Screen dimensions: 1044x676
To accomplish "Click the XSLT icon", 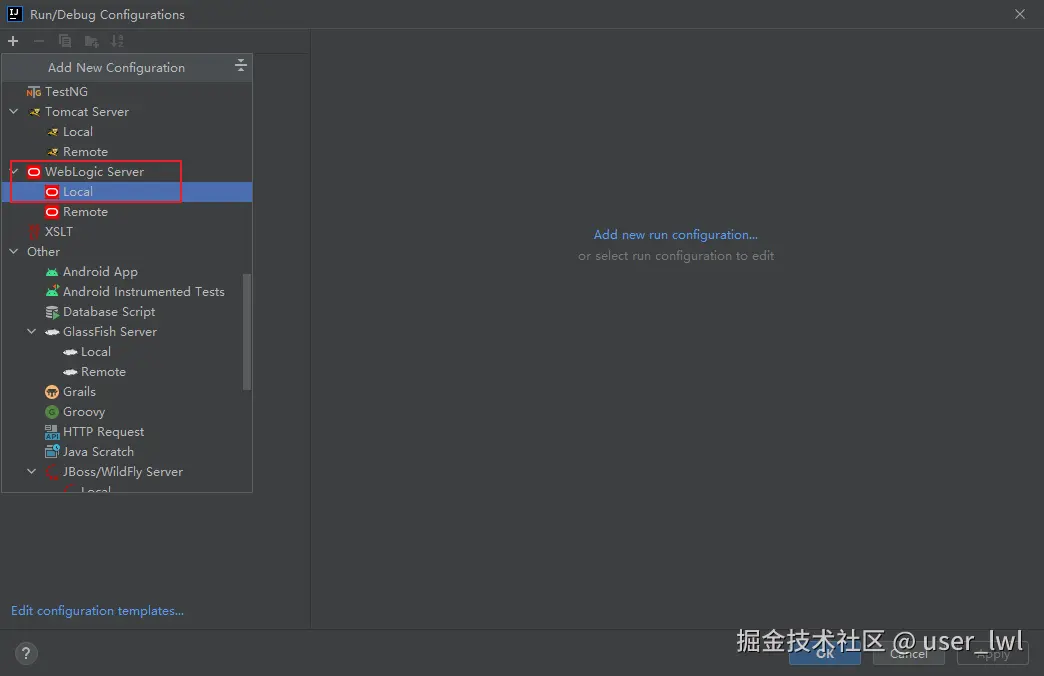I will 34,232.
